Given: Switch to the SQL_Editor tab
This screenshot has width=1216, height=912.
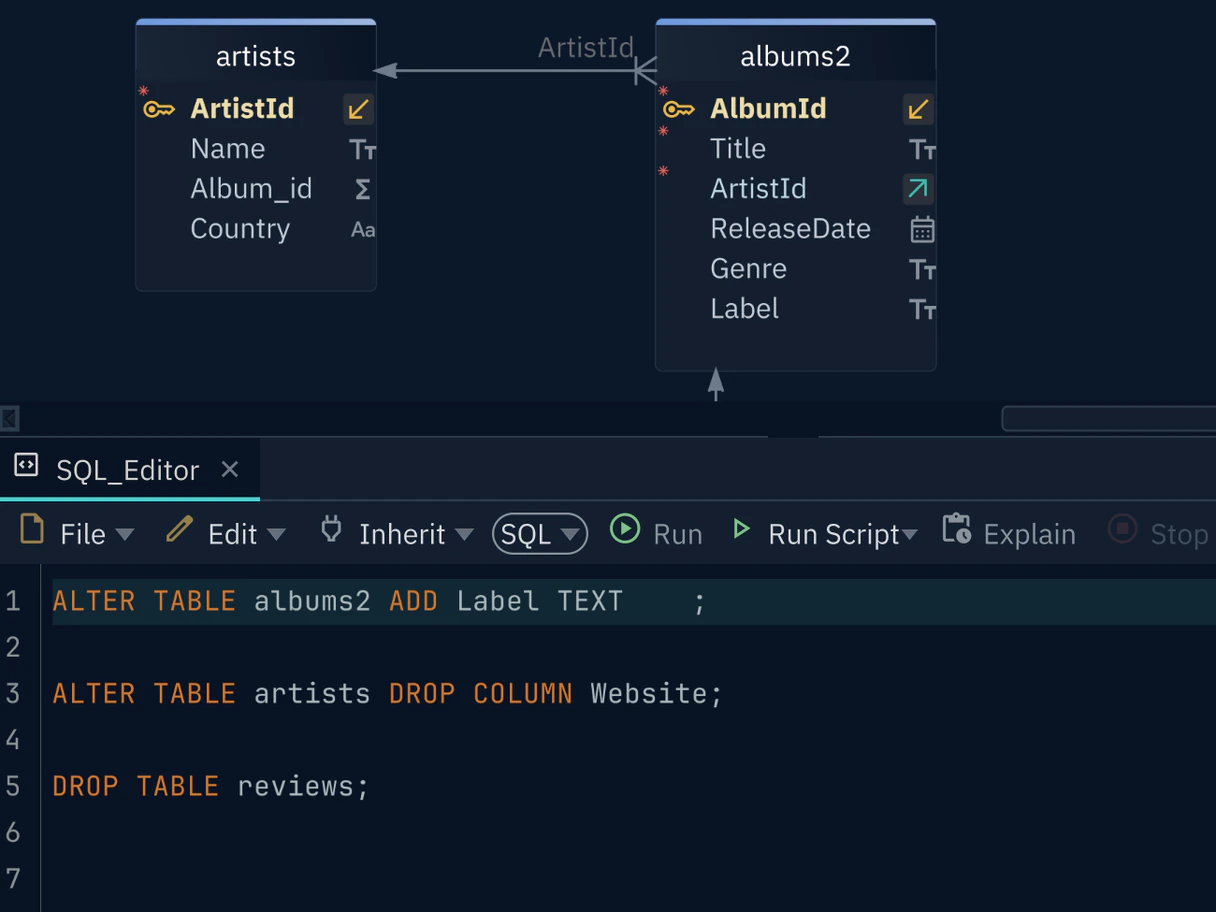Looking at the screenshot, I should [130, 469].
